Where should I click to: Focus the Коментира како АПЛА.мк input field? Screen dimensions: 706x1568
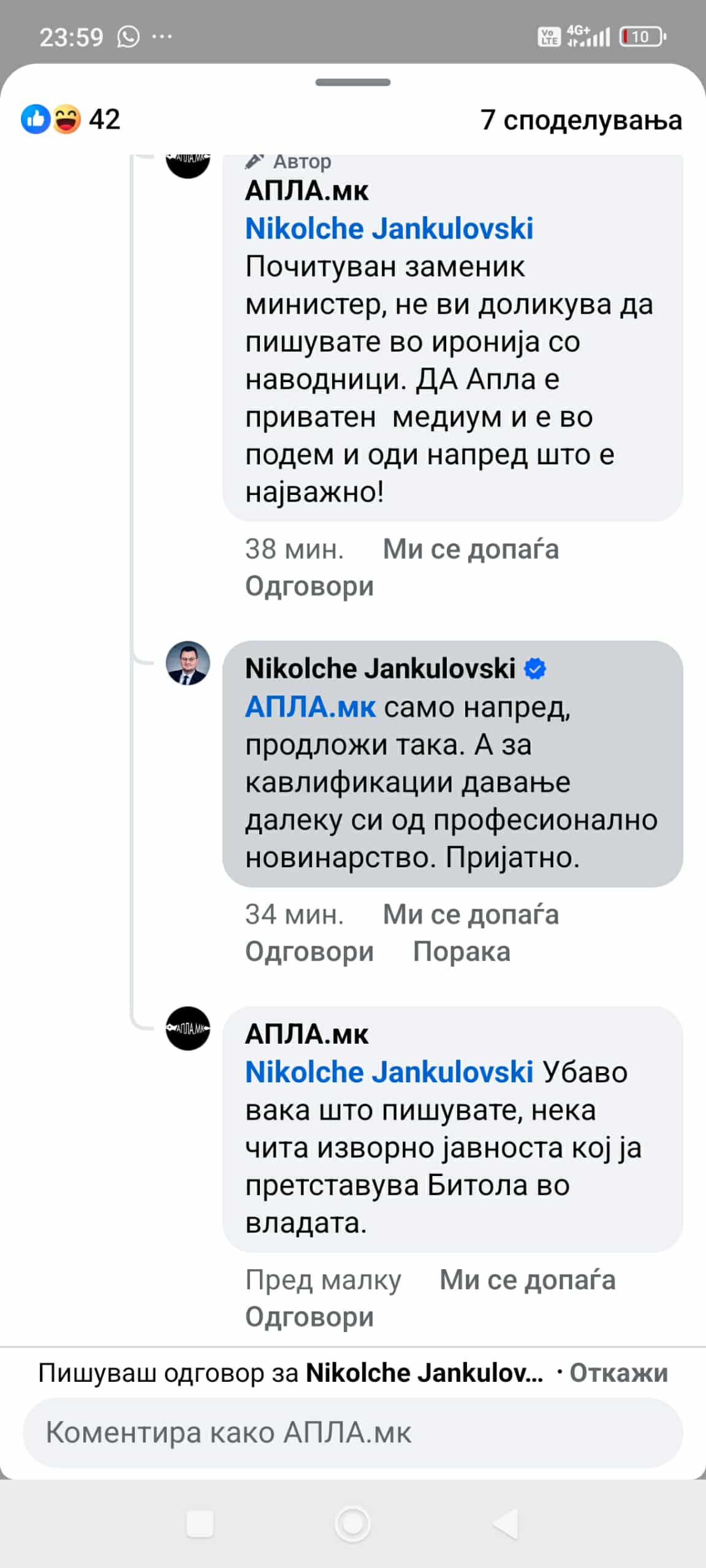tap(352, 1433)
